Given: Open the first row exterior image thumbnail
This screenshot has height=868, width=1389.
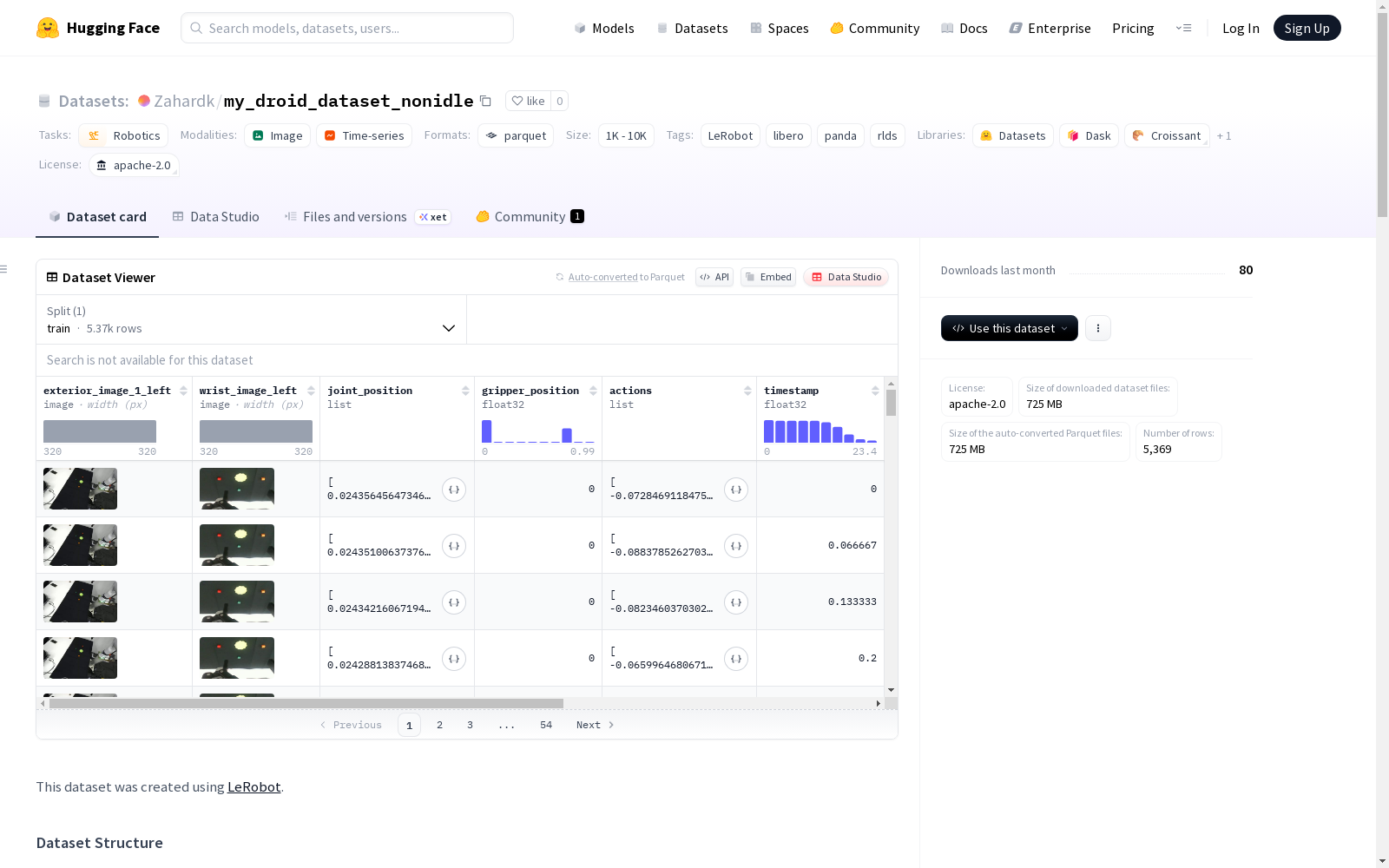Looking at the screenshot, I should 80,489.
